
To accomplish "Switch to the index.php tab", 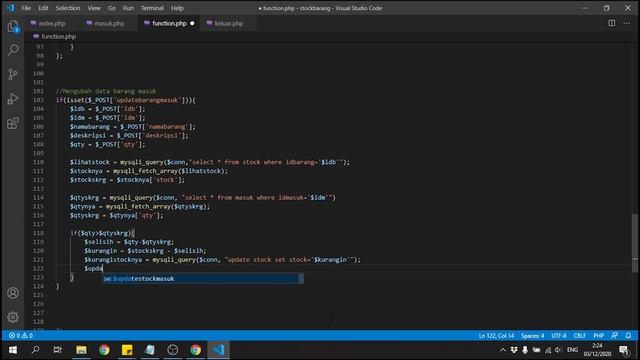I will tap(48, 23).
